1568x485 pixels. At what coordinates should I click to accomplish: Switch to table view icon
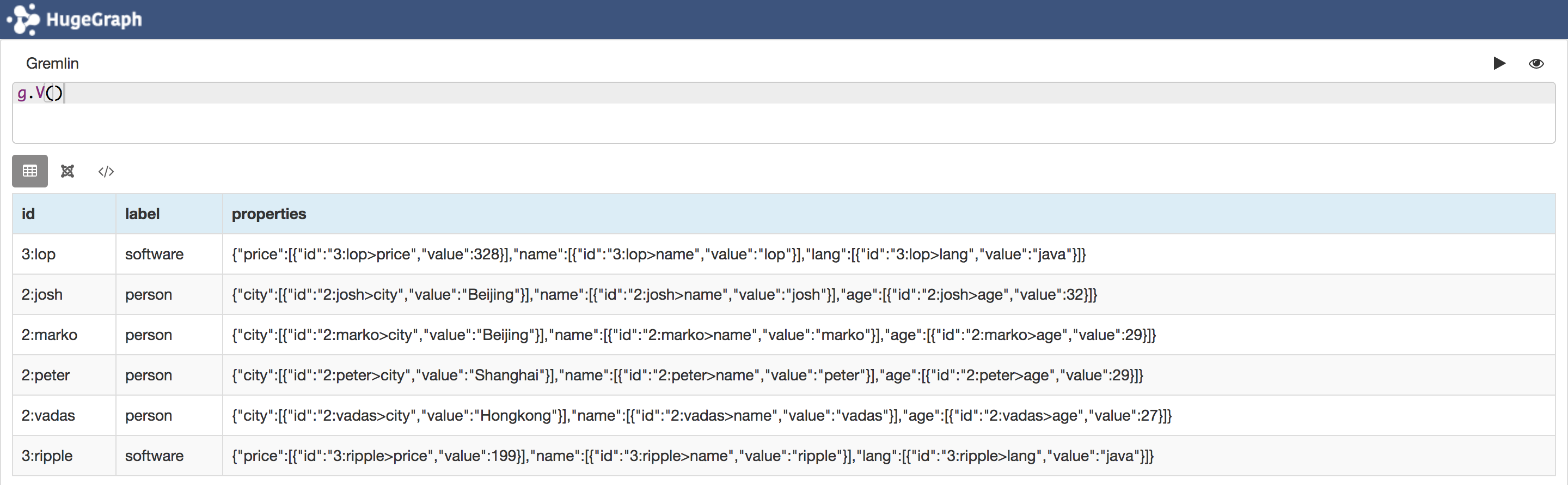point(30,171)
